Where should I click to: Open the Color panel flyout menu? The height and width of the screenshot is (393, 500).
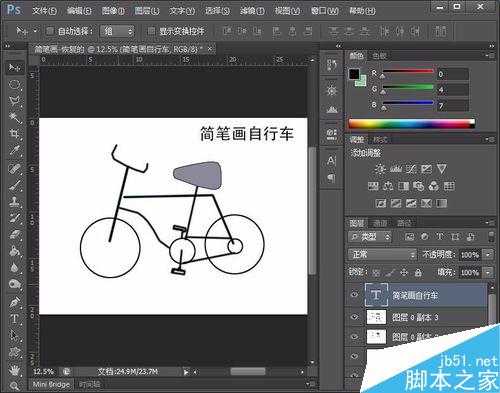(x=490, y=55)
